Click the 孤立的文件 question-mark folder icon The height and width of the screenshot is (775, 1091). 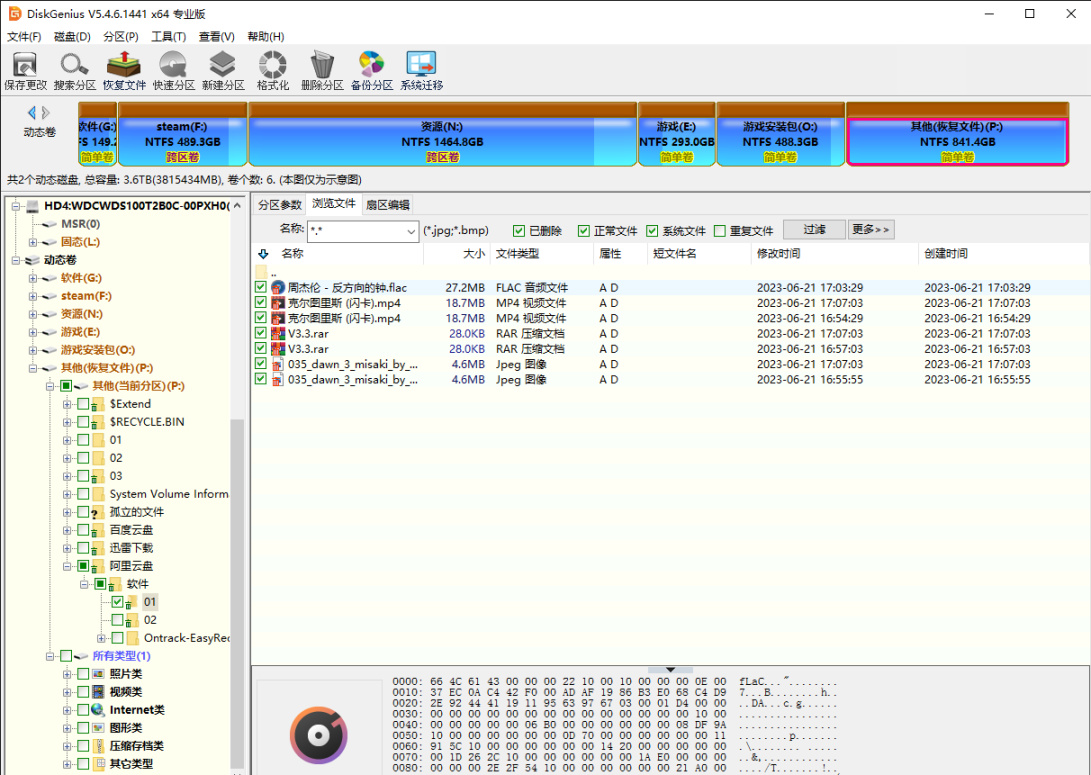point(99,512)
